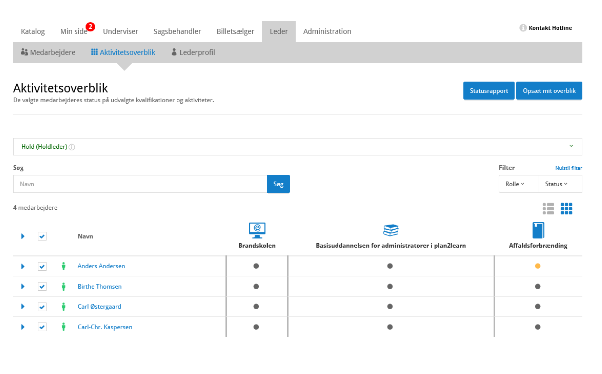Expand all rows with header arrow
Image resolution: width=602 pixels, height=374 pixels.
pos(22,236)
